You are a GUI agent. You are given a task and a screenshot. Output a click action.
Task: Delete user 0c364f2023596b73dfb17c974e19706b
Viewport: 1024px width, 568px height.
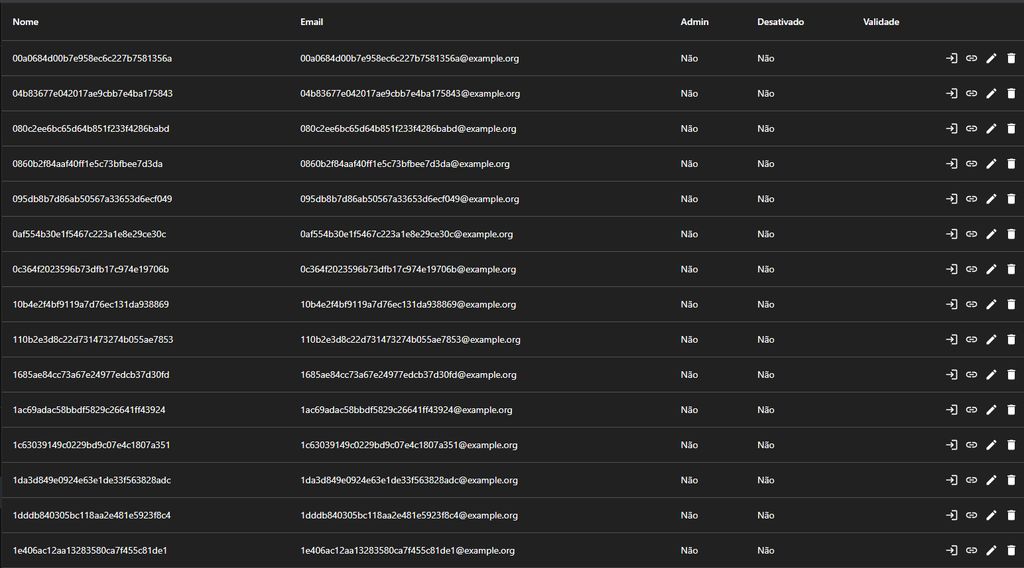pyautogui.click(x=1011, y=269)
